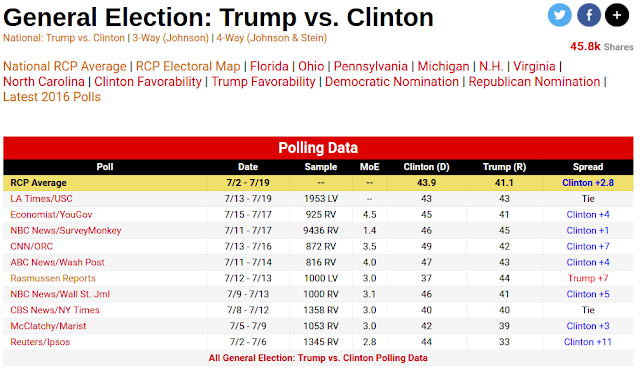Open the 3-Way (Johnson) polling link
This screenshot has height=372, width=640.
tap(170, 38)
